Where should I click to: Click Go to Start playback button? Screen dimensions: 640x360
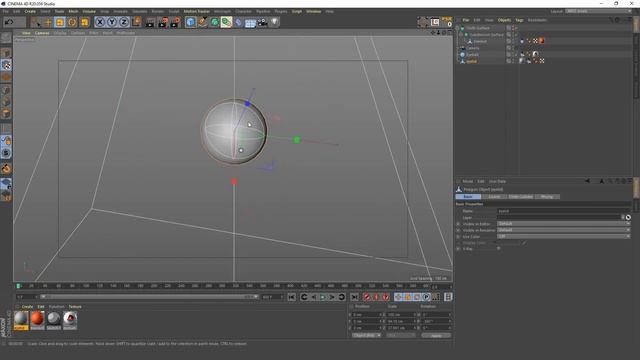pos(291,297)
